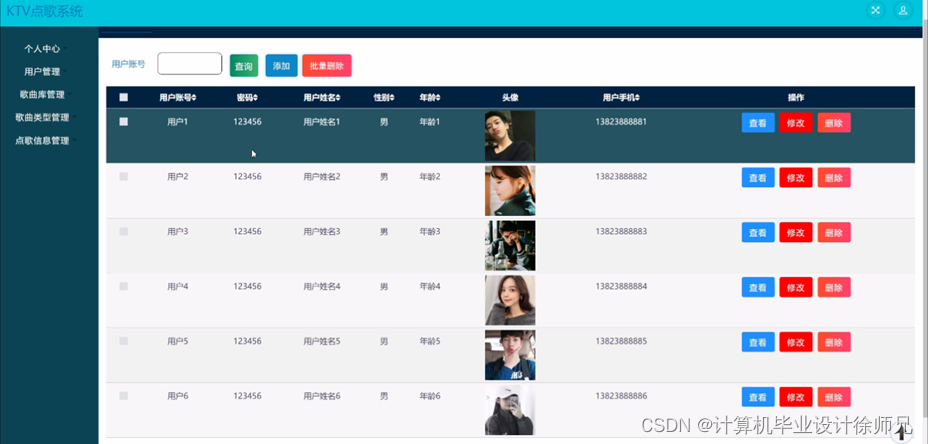Open avatar photo of 用户6

click(510, 410)
